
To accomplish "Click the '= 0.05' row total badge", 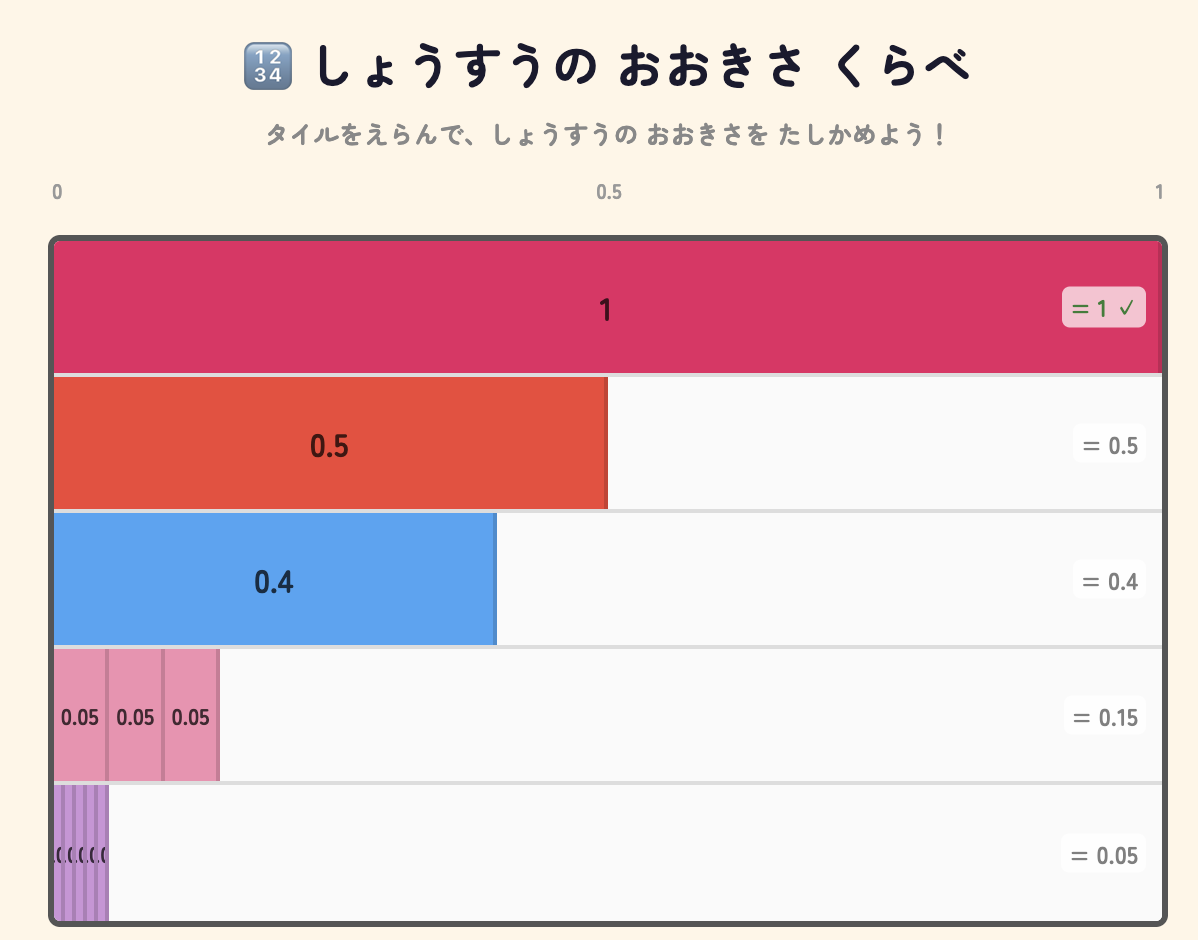I will click(1104, 855).
